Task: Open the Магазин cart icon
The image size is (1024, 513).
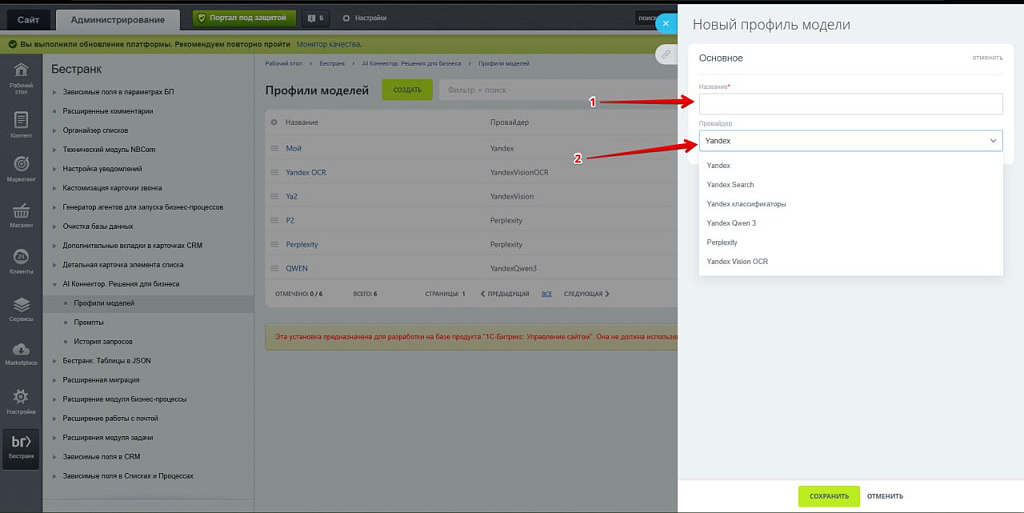Action: [x=21, y=215]
